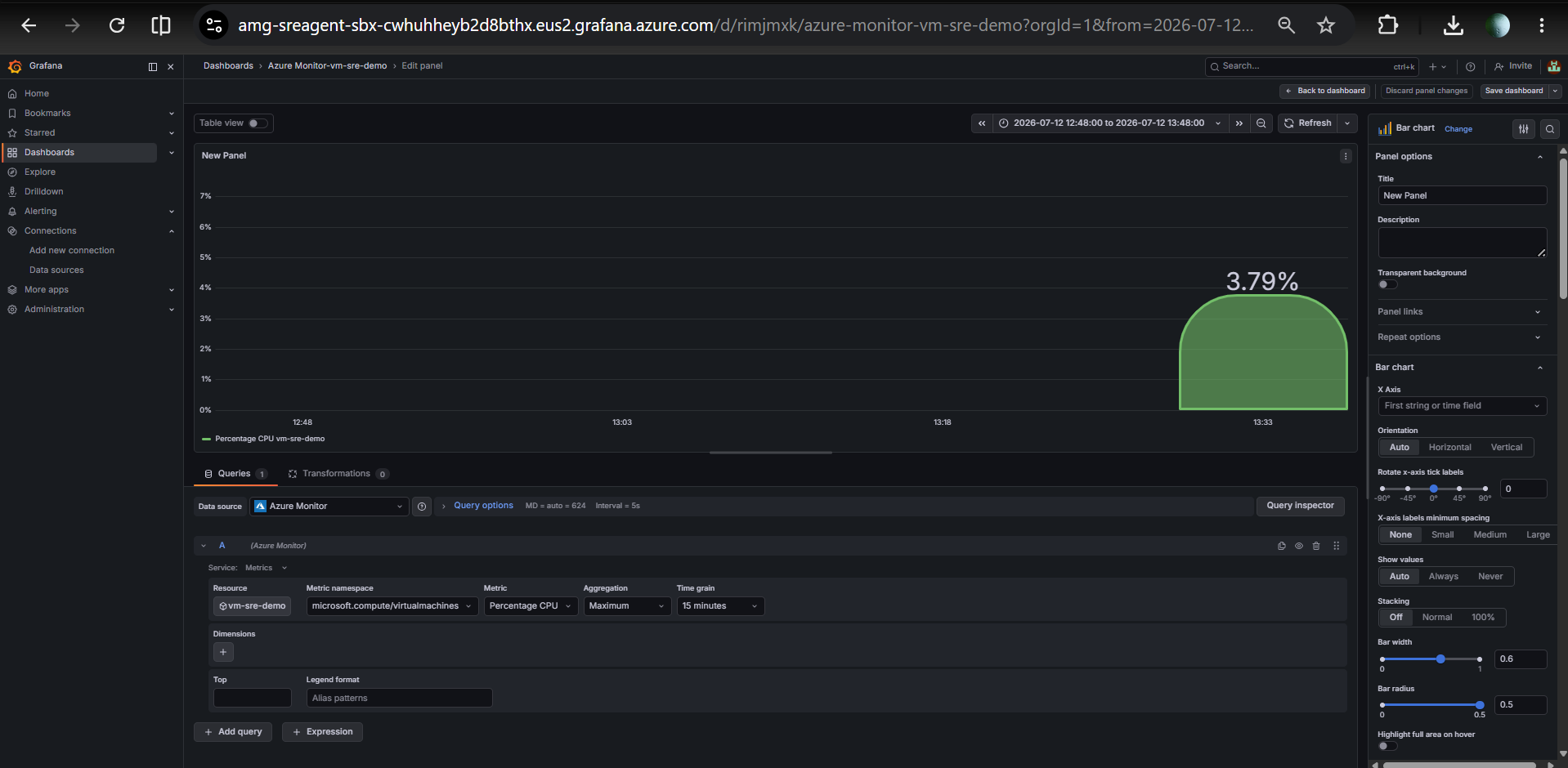Click Add query button
The image size is (1568, 768).
coord(234,732)
